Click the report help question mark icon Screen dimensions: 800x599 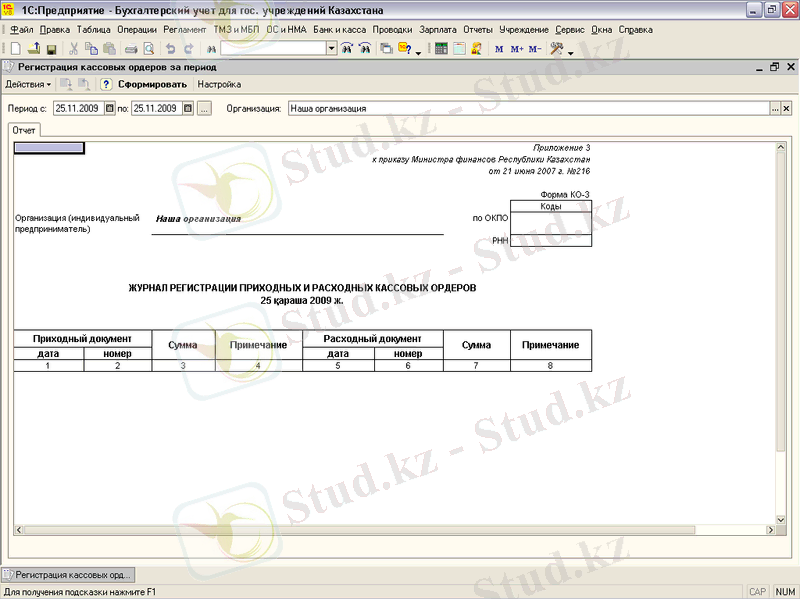[106, 85]
